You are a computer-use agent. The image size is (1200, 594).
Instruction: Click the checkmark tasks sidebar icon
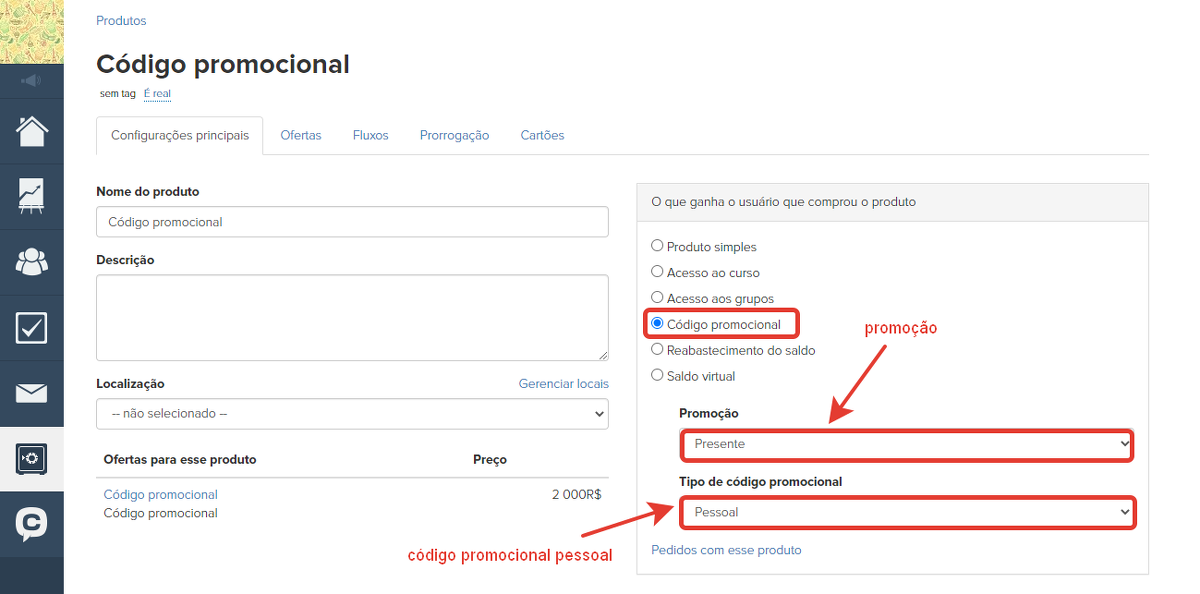[31, 327]
